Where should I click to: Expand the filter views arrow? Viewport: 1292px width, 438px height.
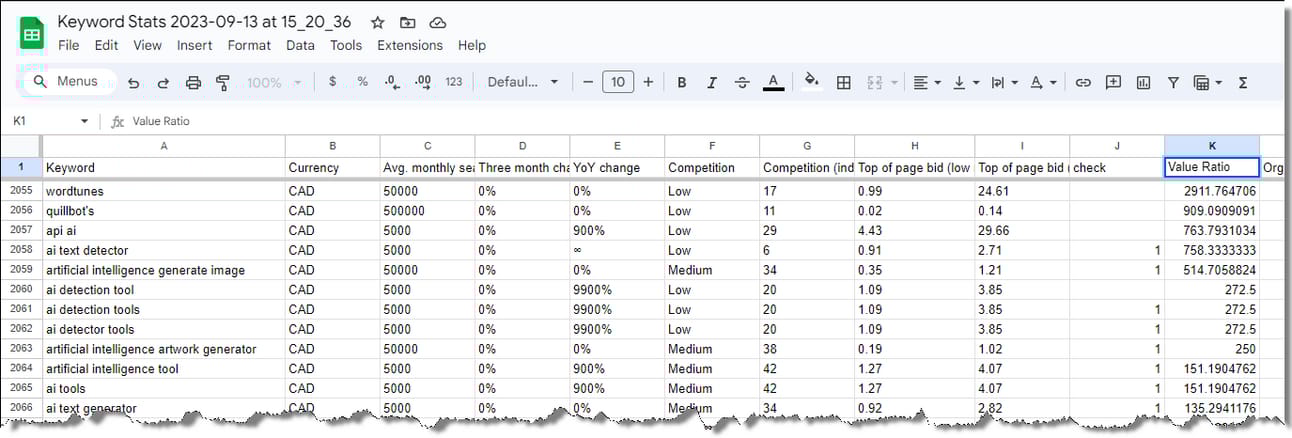[x=1219, y=82]
